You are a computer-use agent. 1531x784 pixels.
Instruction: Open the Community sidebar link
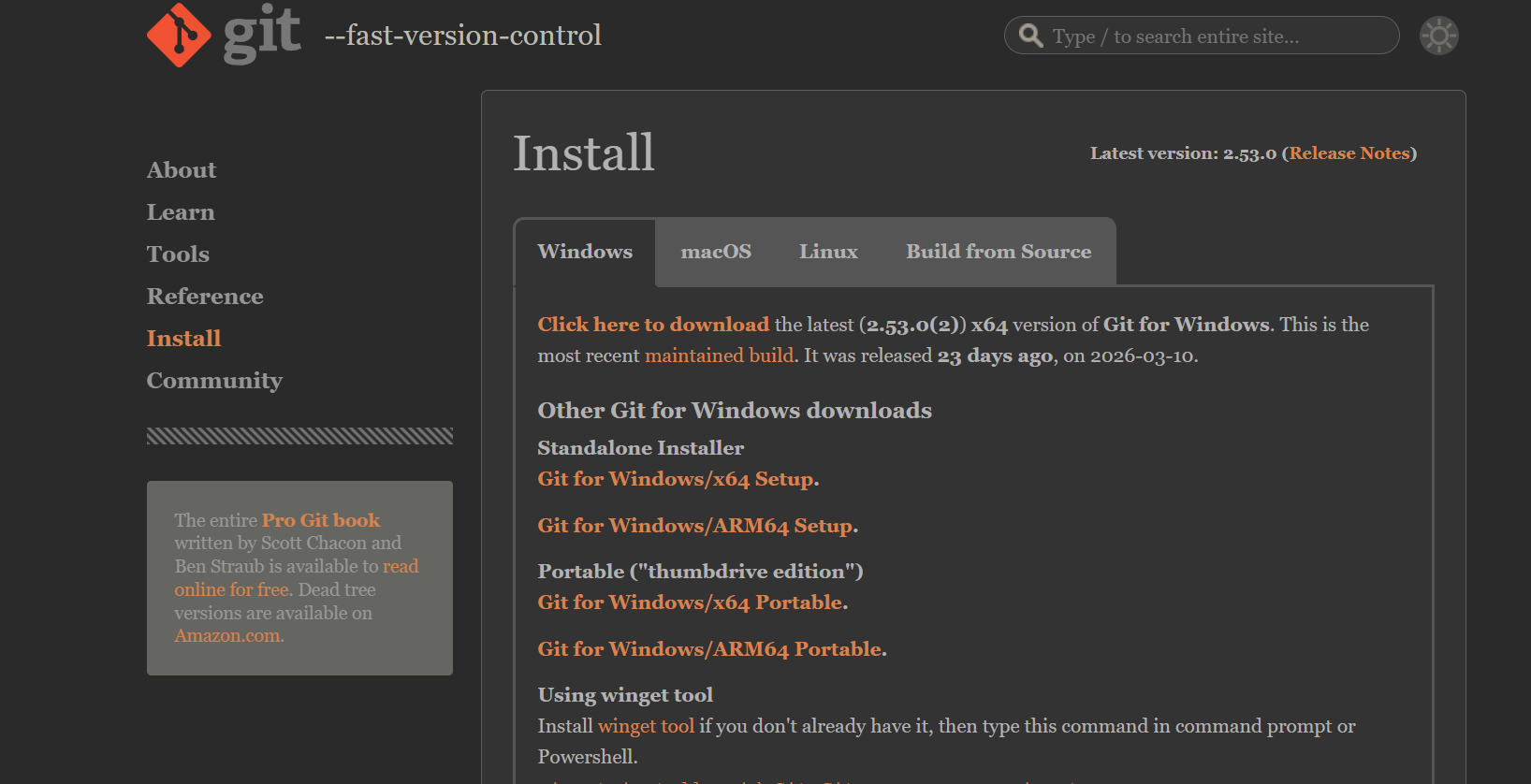point(214,381)
